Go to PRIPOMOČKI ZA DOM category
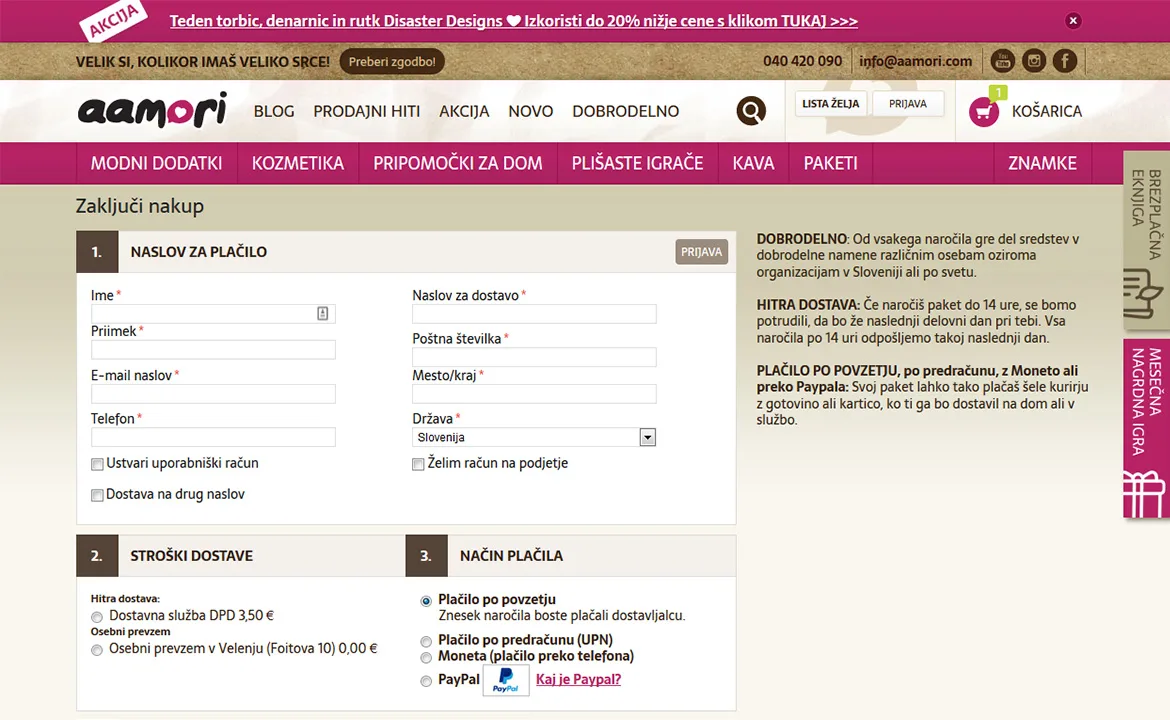 coord(458,163)
